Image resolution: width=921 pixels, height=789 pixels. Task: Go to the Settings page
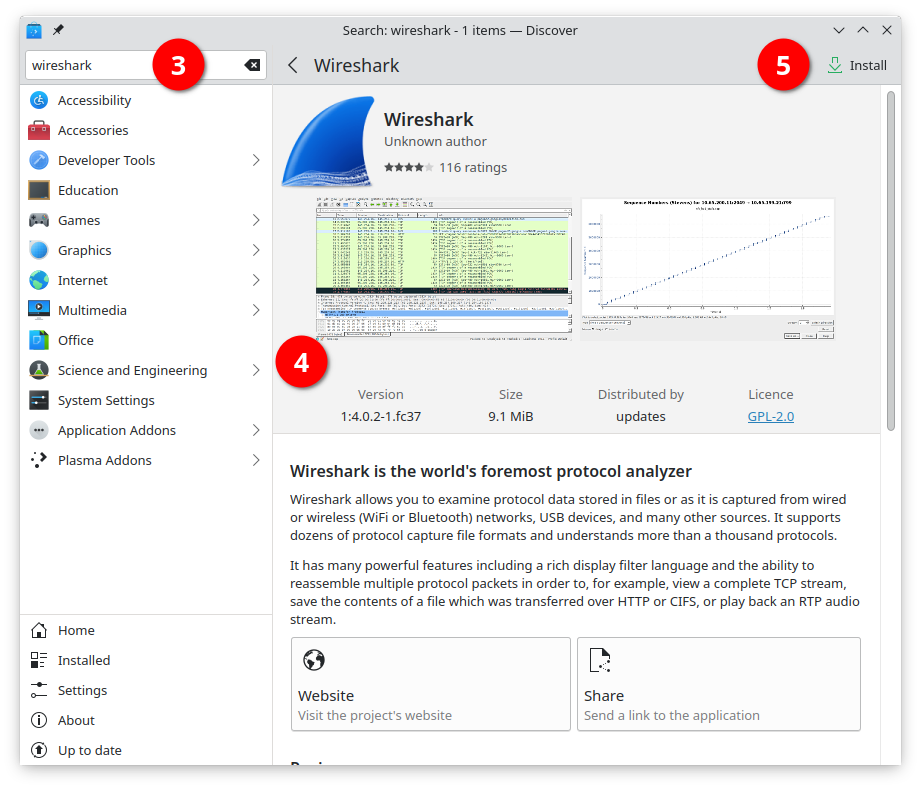82,690
